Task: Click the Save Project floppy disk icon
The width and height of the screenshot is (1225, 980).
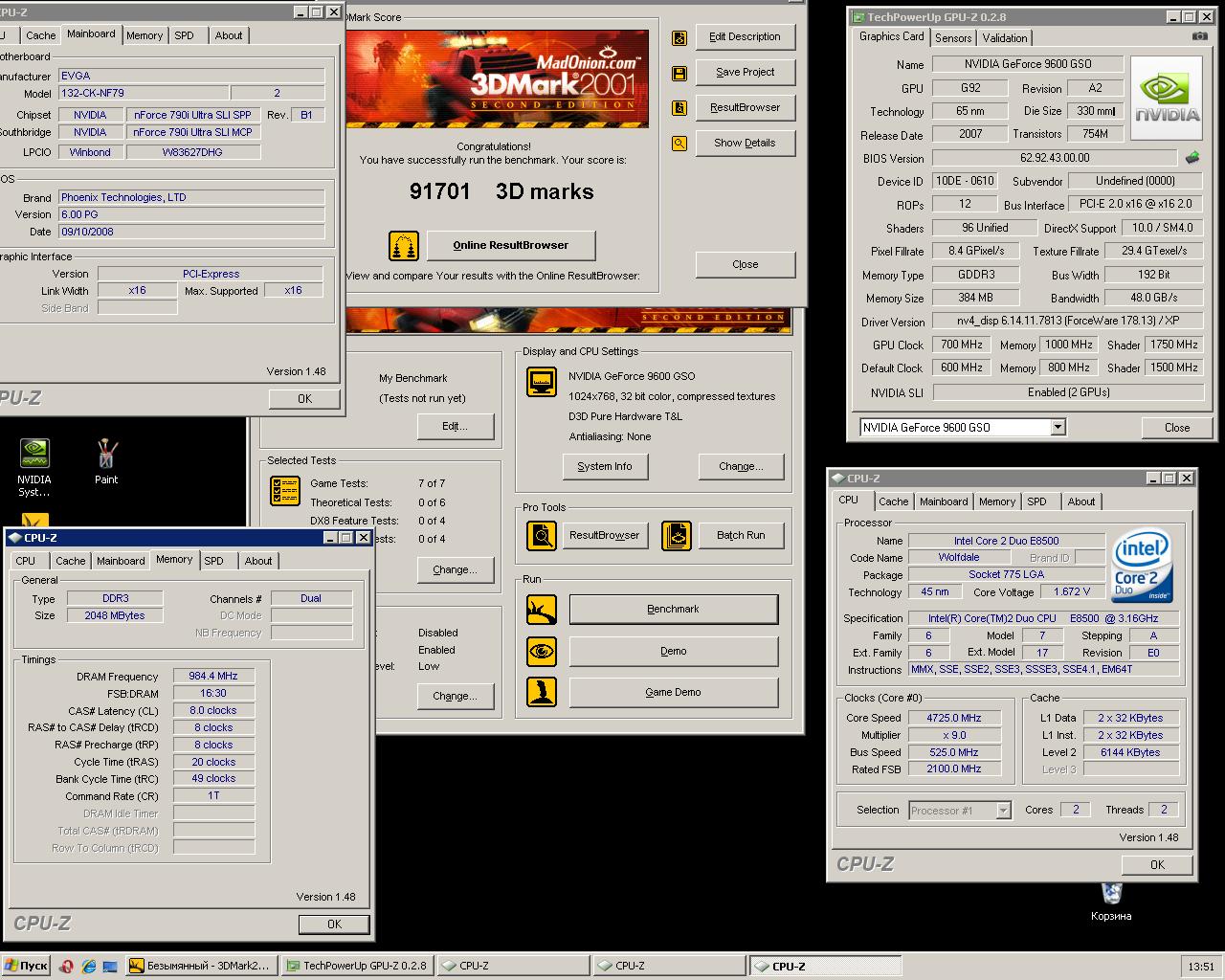Action: (679, 73)
